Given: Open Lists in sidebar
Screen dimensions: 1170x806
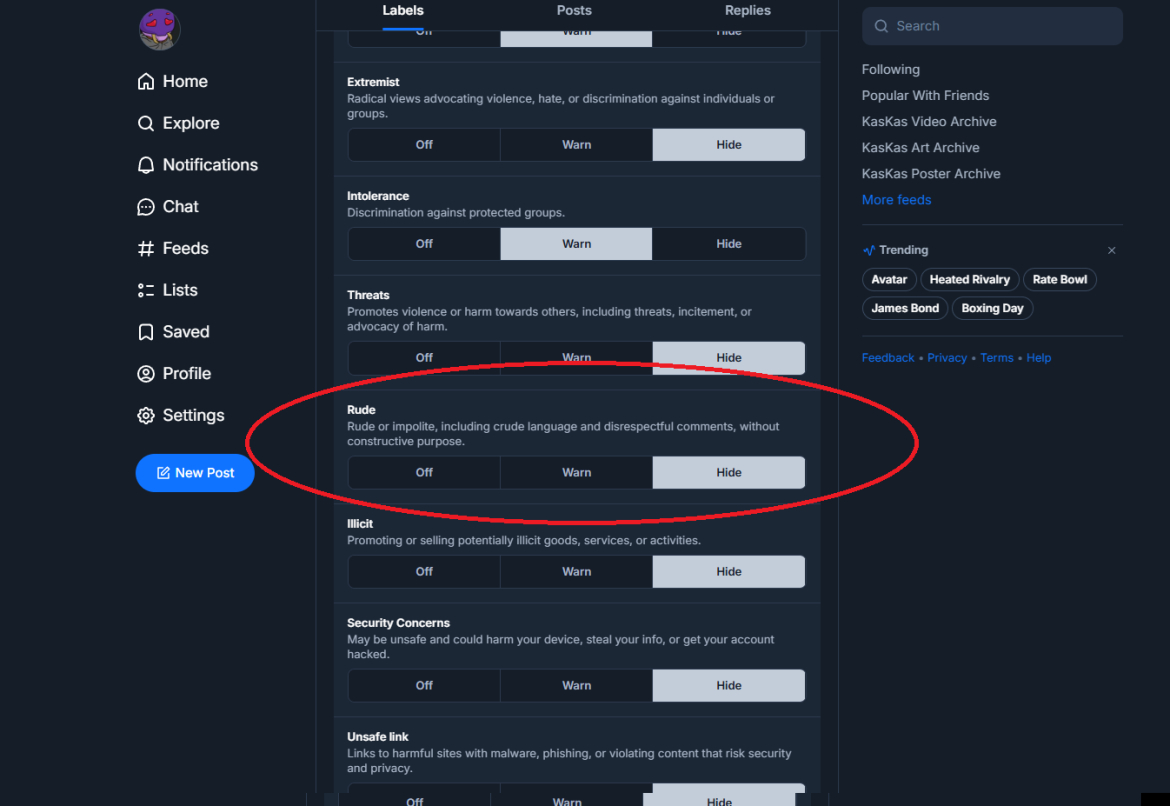Looking at the screenshot, I should pos(167,290).
